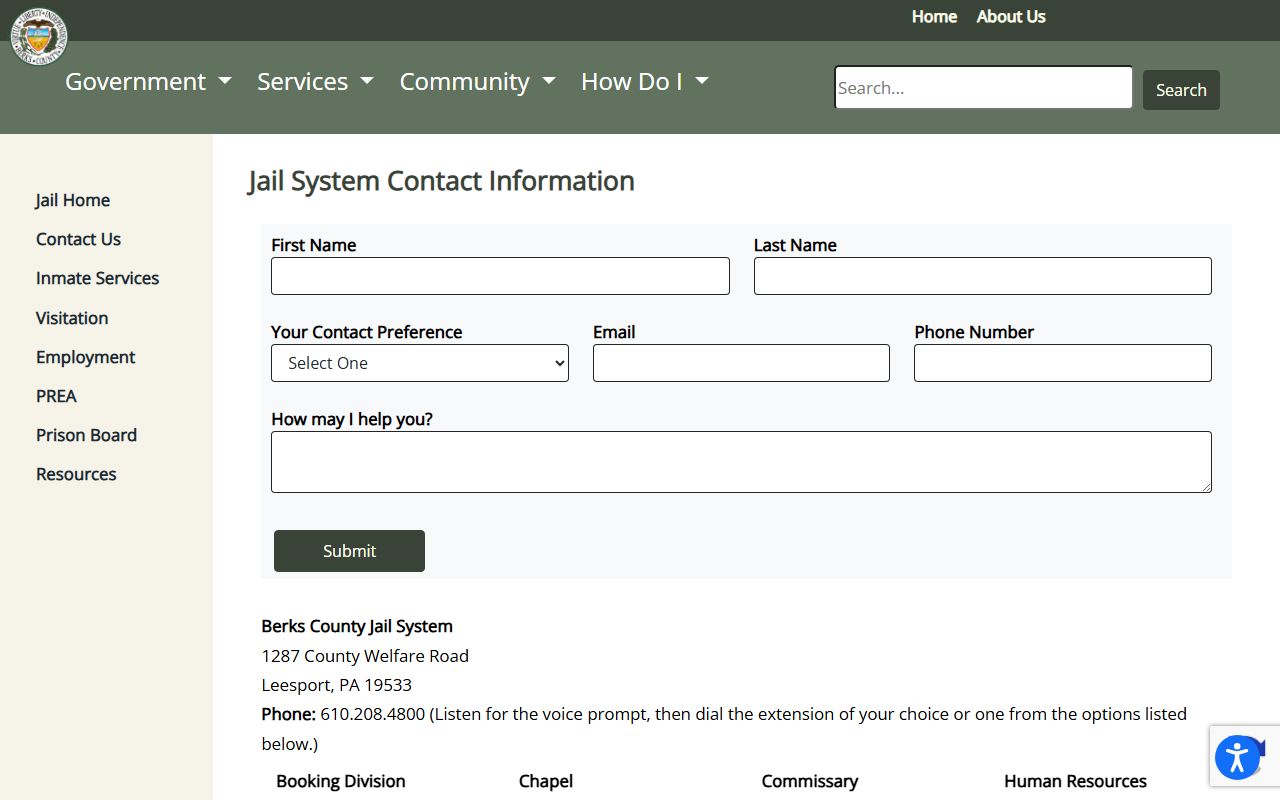Screen dimensions: 1280x800
Task: Open the Your Contact Preference dropdown
Action: click(x=420, y=363)
